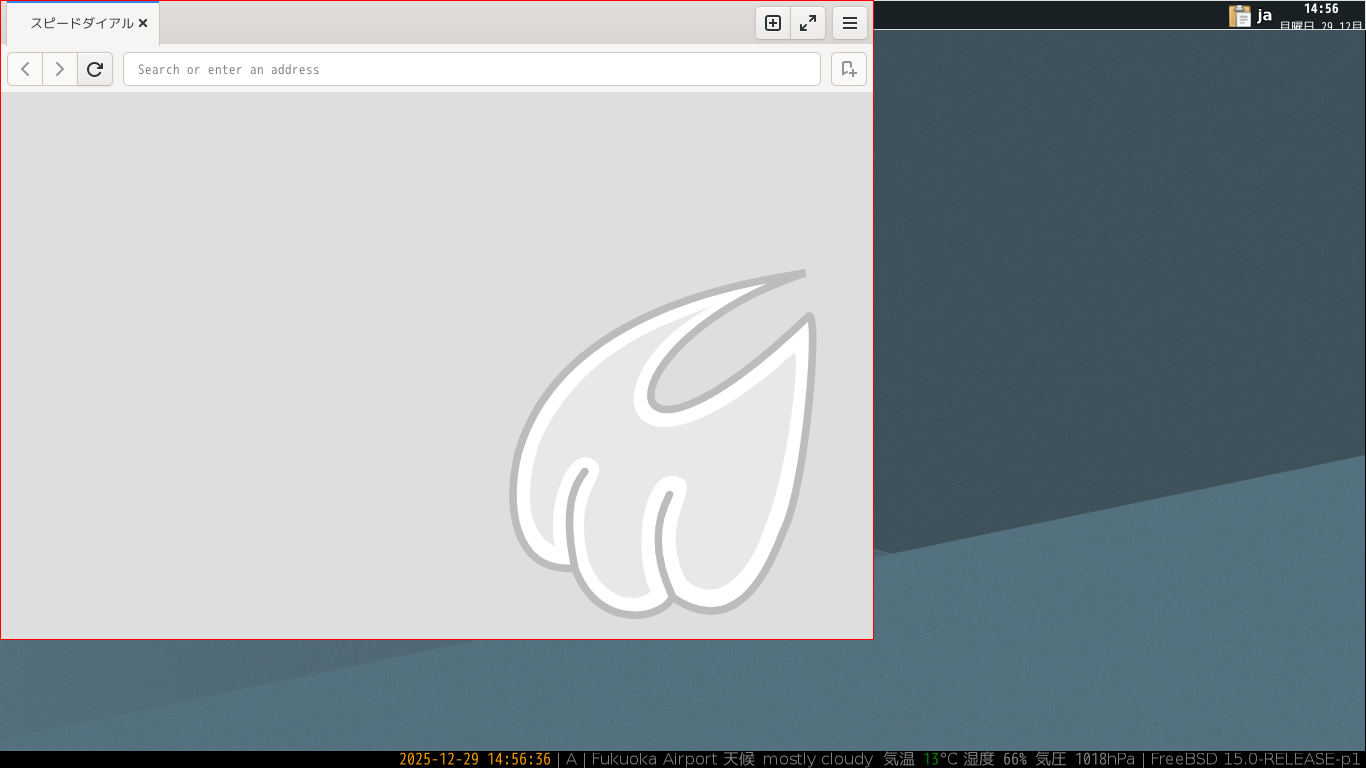Close the スピードダイアル tab
1366x768 pixels.
[x=143, y=23]
